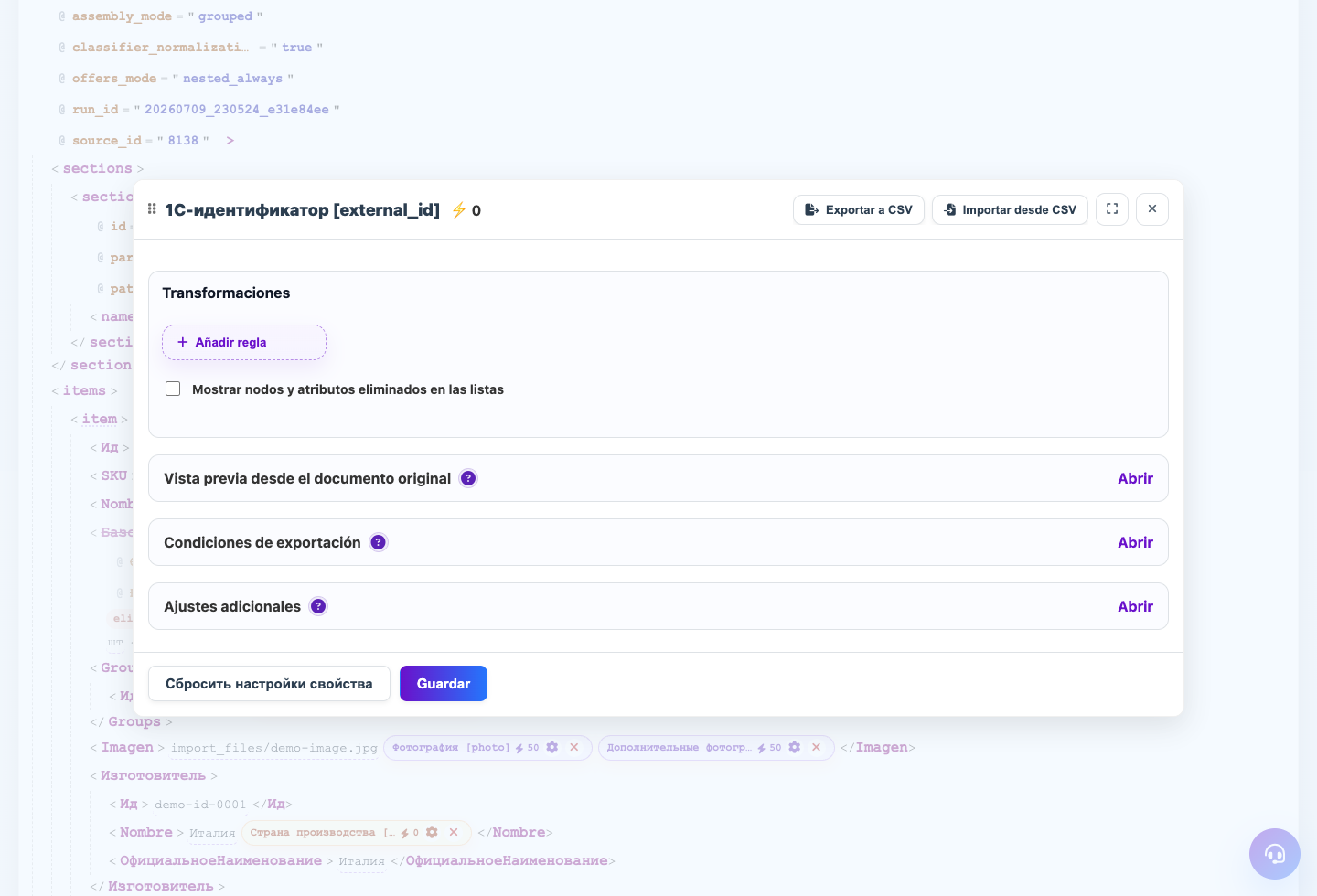Click lightning 0 on Страна производства tag
This screenshot has width=1317, height=896.
[409, 833]
